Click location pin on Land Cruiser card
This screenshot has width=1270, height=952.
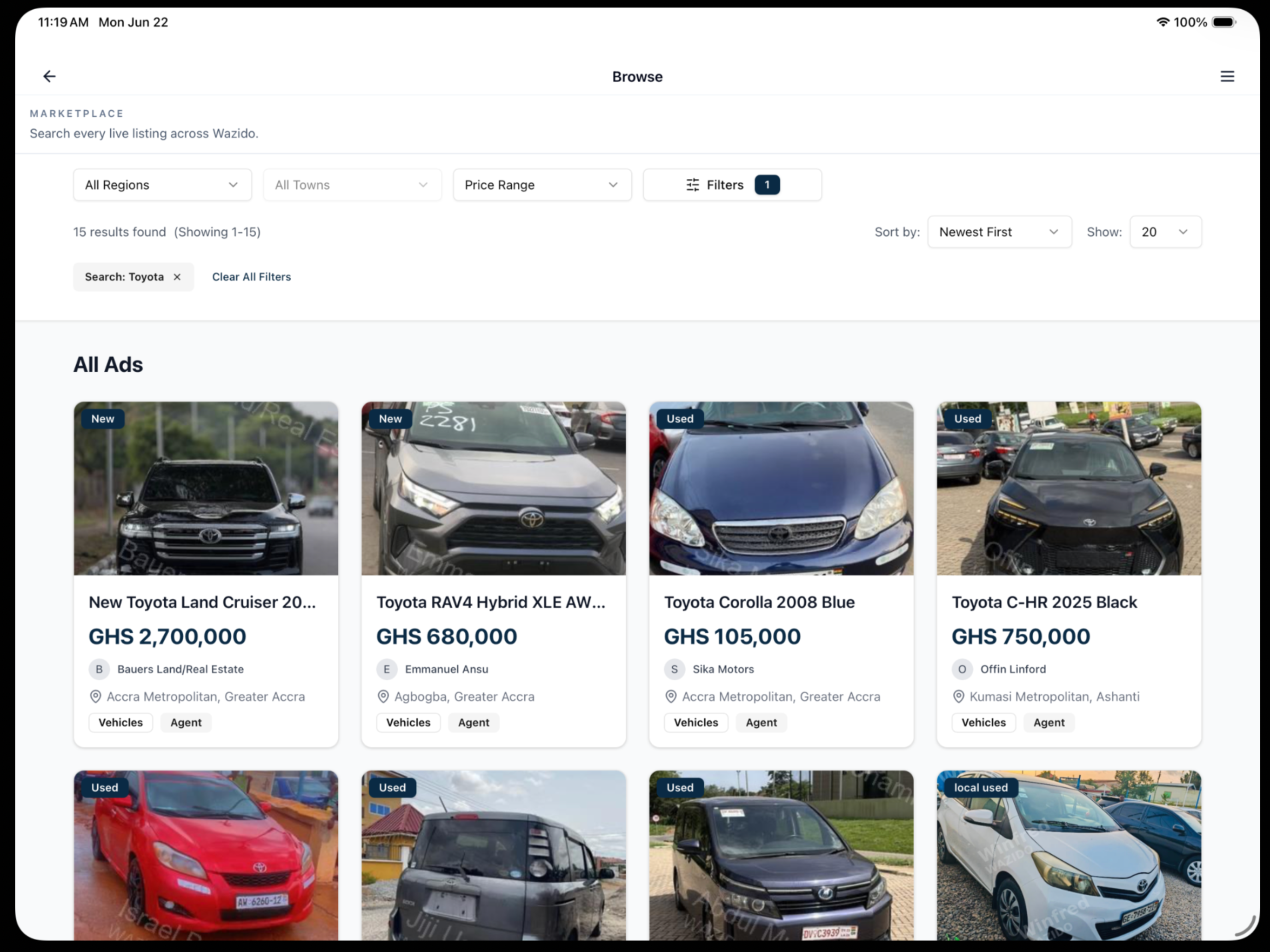click(96, 696)
